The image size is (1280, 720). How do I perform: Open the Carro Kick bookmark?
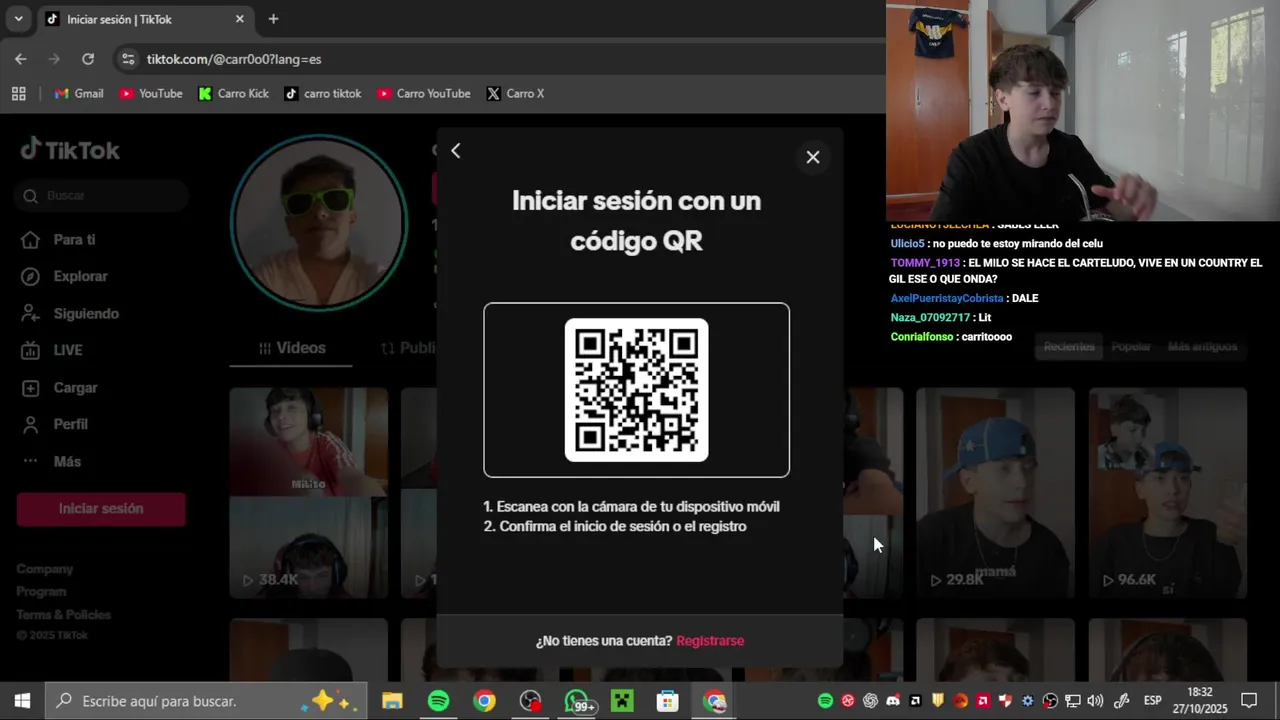[x=234, y=93]
